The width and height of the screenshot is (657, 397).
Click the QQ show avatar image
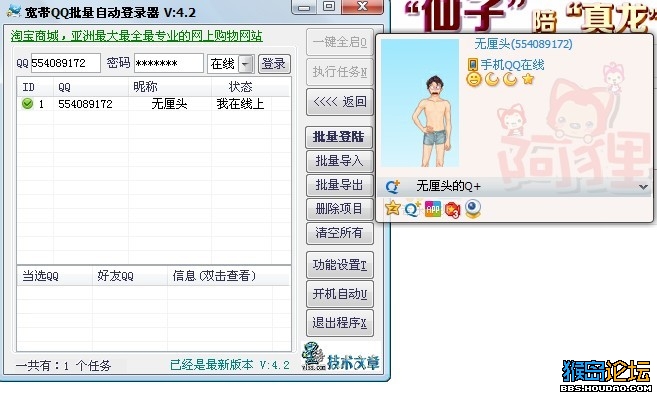420,103
